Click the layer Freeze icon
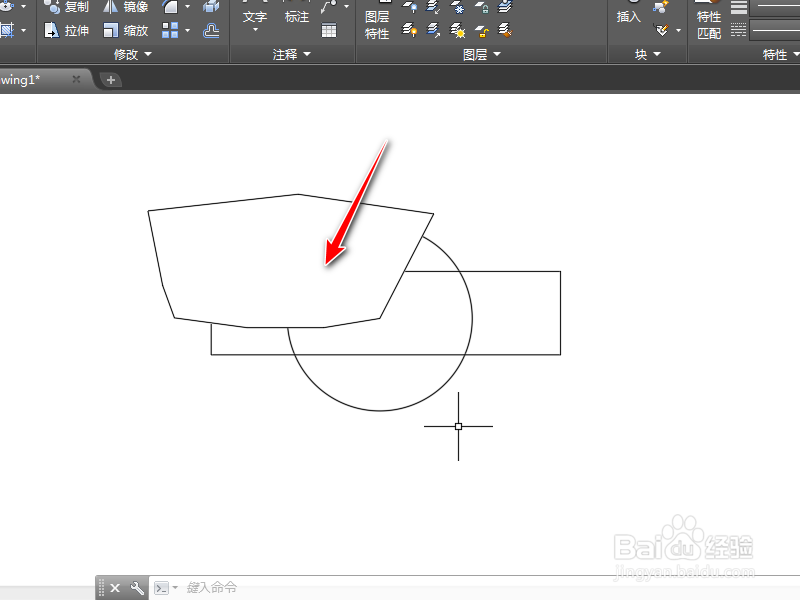Screen dimensions: 800x600 coord(458,7)
